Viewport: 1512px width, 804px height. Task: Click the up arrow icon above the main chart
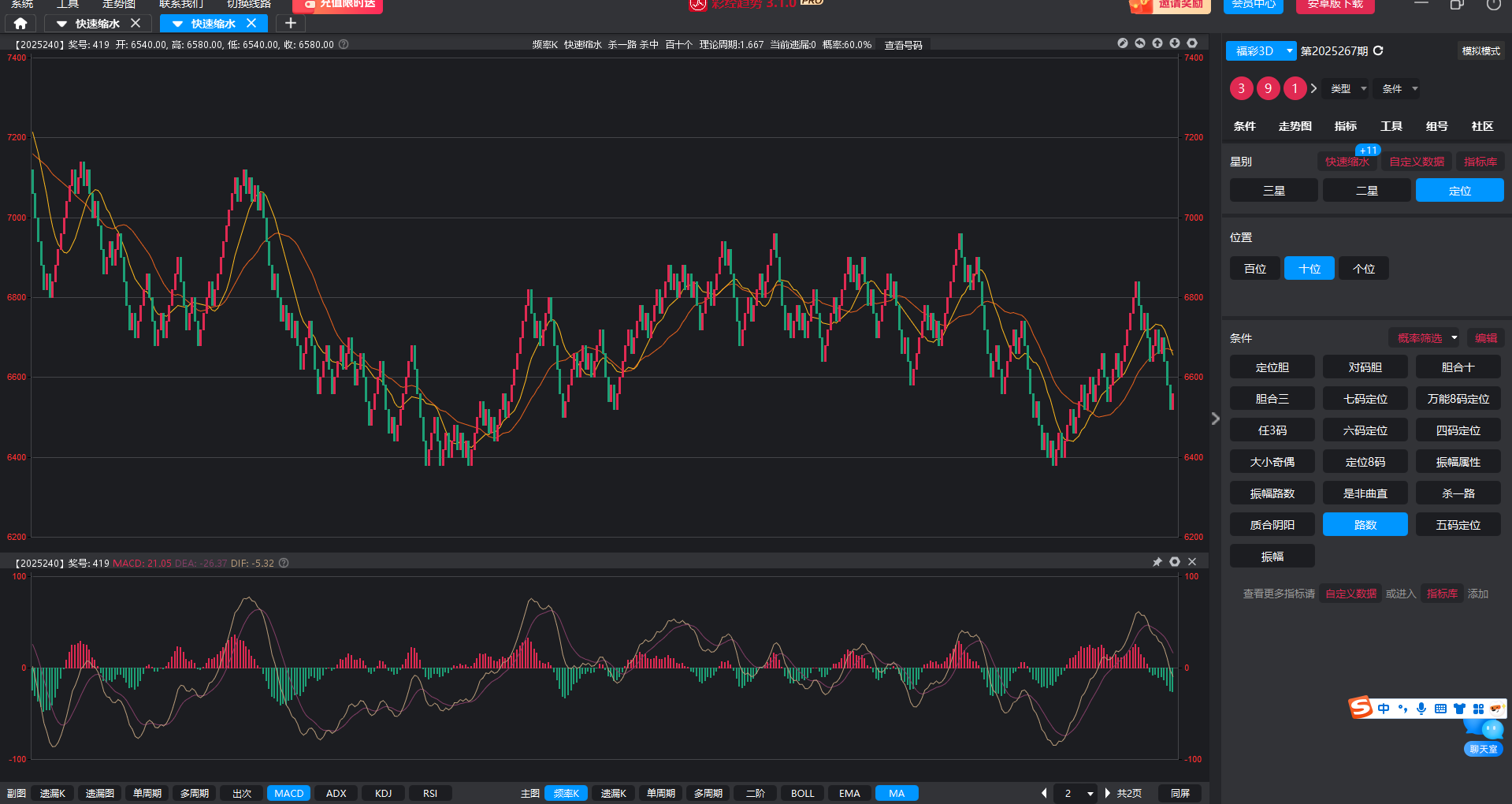(x=1157, y=43)
